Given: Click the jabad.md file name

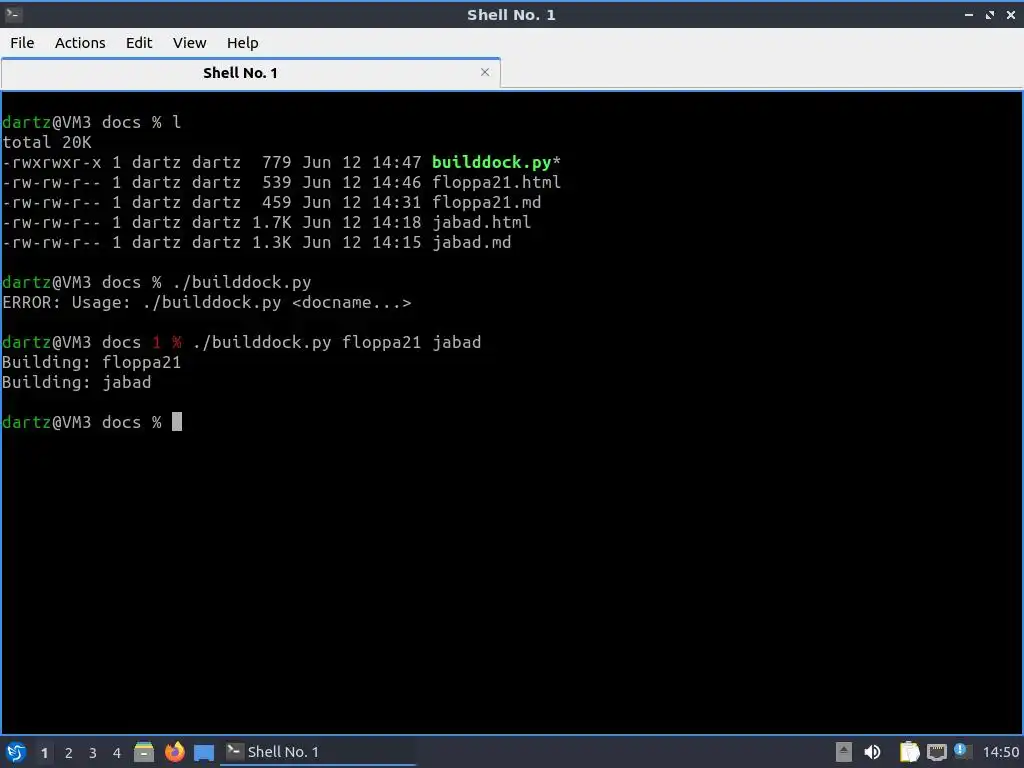Looking at the screenshot, I should 472,242.
